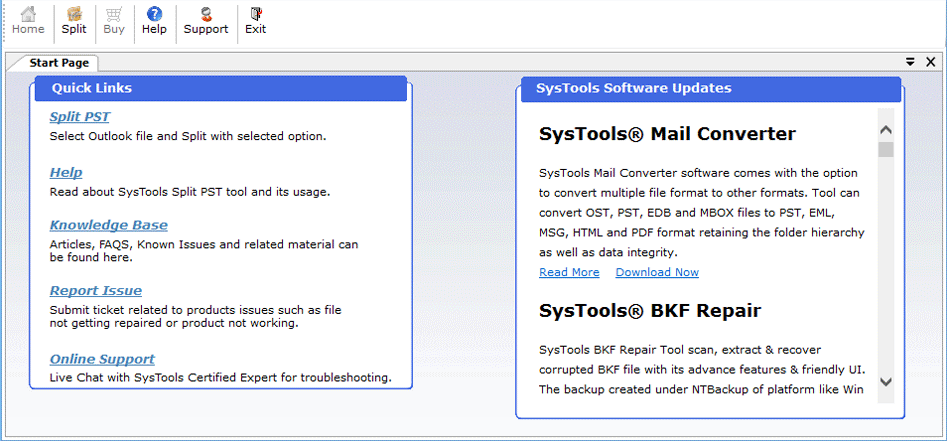
Task: Click Read More under Mail Converter
Action: click(569, 272)
